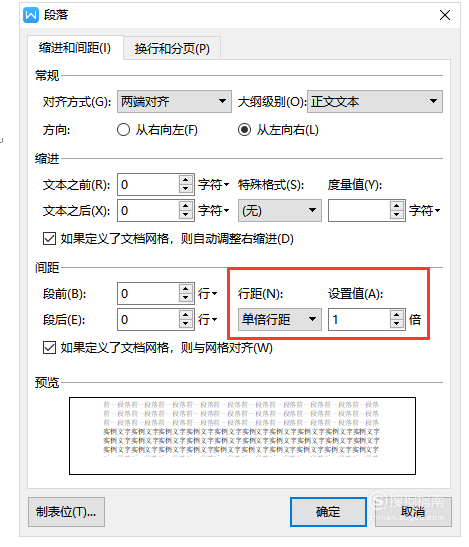Open the 字符 unit dropdown next to 文本之前

click(x=214, y=185)
